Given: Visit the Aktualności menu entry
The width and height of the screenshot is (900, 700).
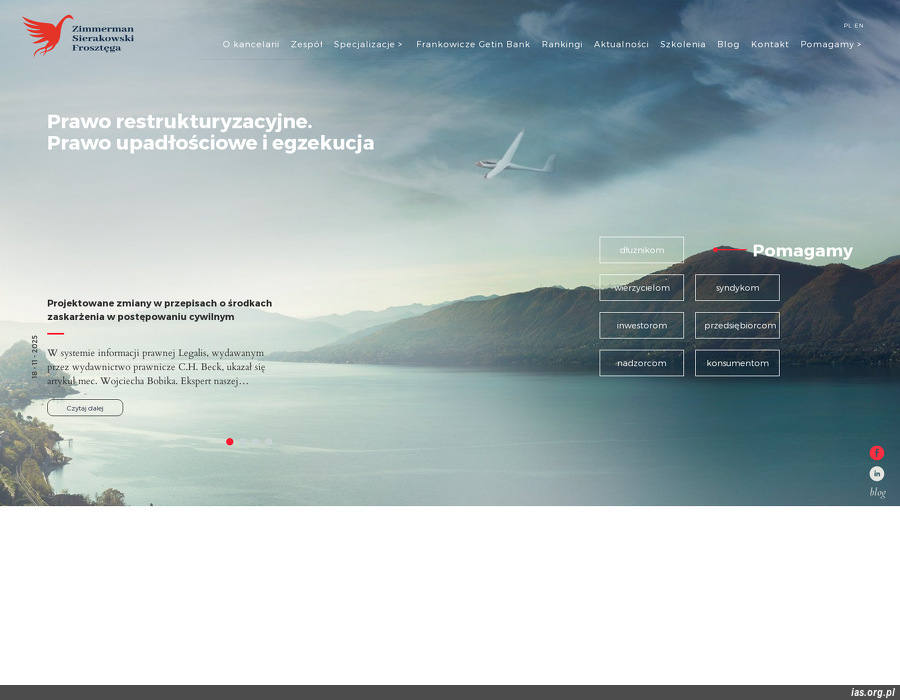Looking at the screenshot, I should pyautogui.click(x=621, y=44).
